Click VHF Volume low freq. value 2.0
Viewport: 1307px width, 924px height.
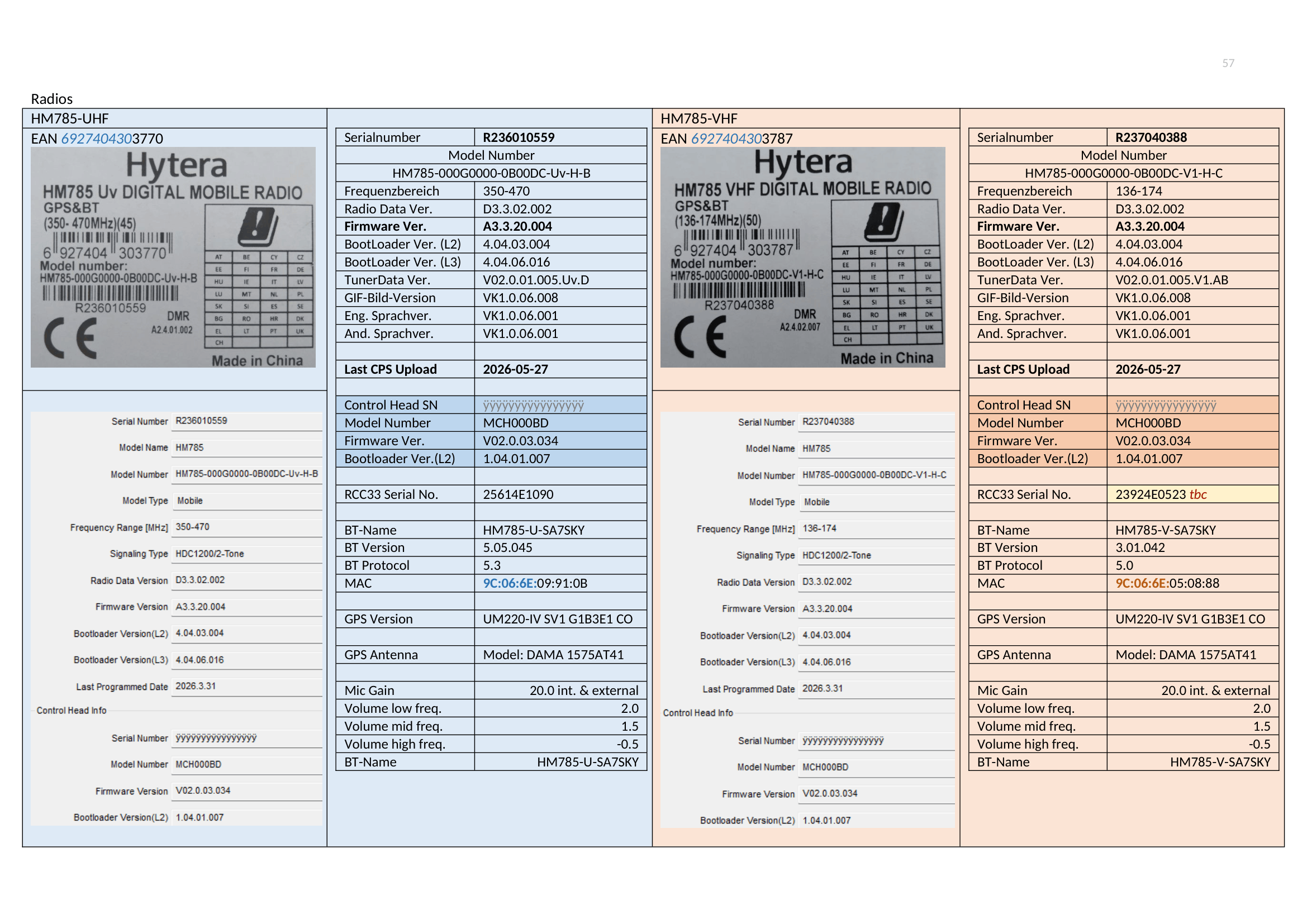(1262, 708)
